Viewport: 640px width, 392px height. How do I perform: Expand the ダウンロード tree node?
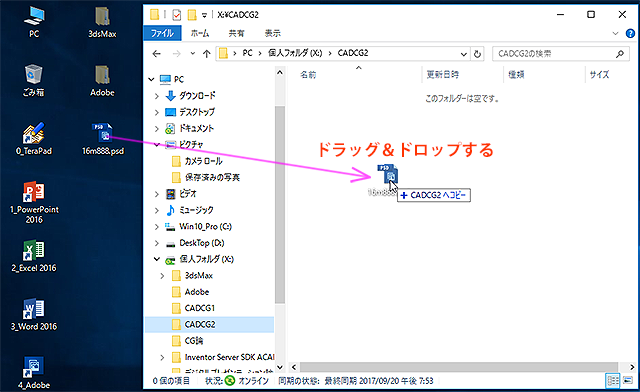coord(157,96)
